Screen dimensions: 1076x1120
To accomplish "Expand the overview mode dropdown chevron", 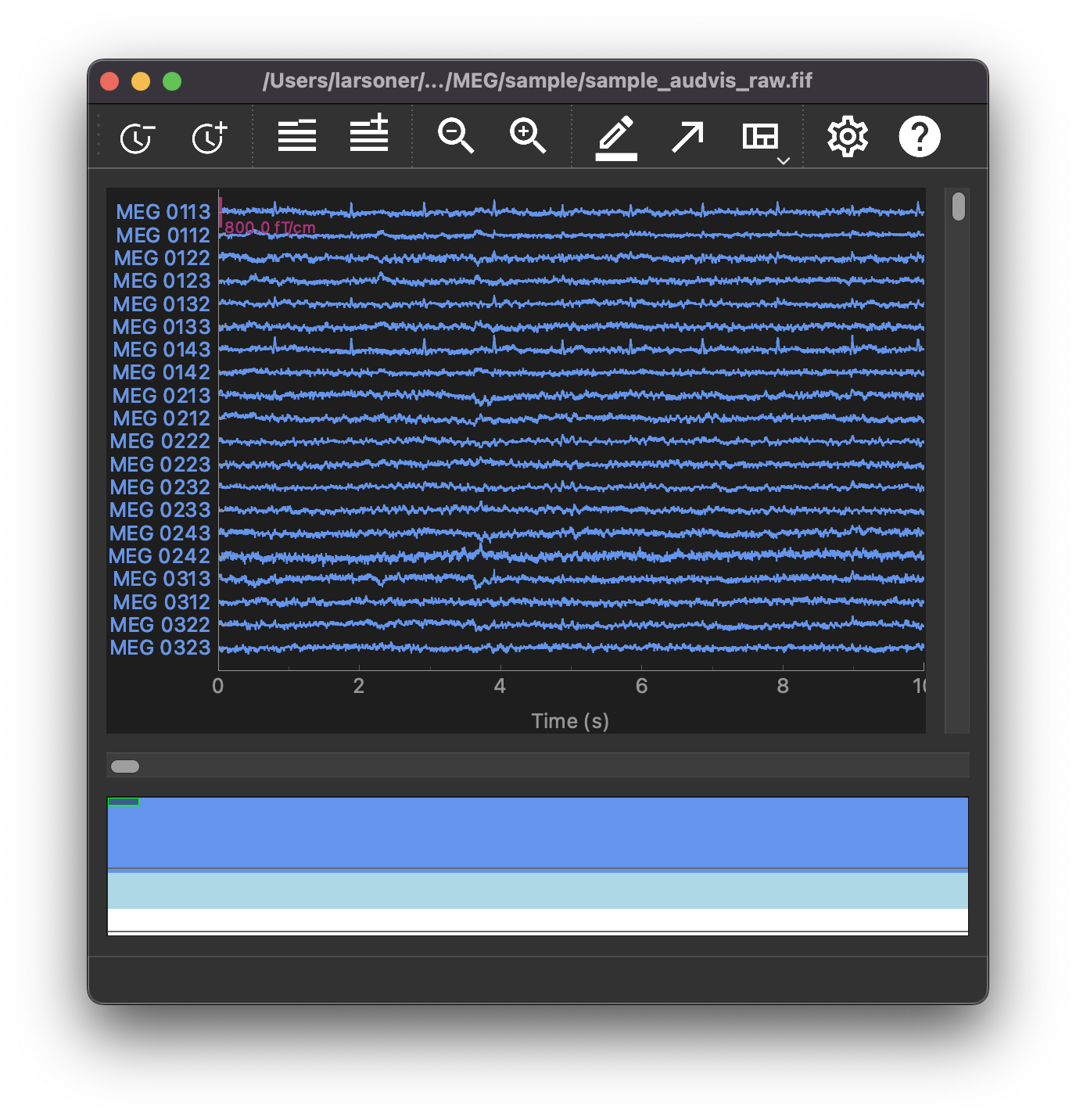I will click(x=783, y=161).
